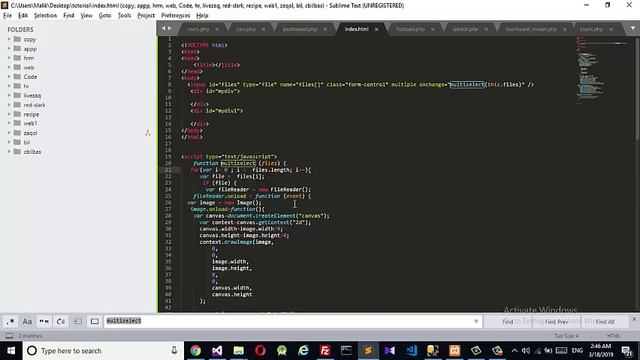The image size is (640, 360).
Task: Switch to the first tab, users.php
Action: [x=198, y=29]
